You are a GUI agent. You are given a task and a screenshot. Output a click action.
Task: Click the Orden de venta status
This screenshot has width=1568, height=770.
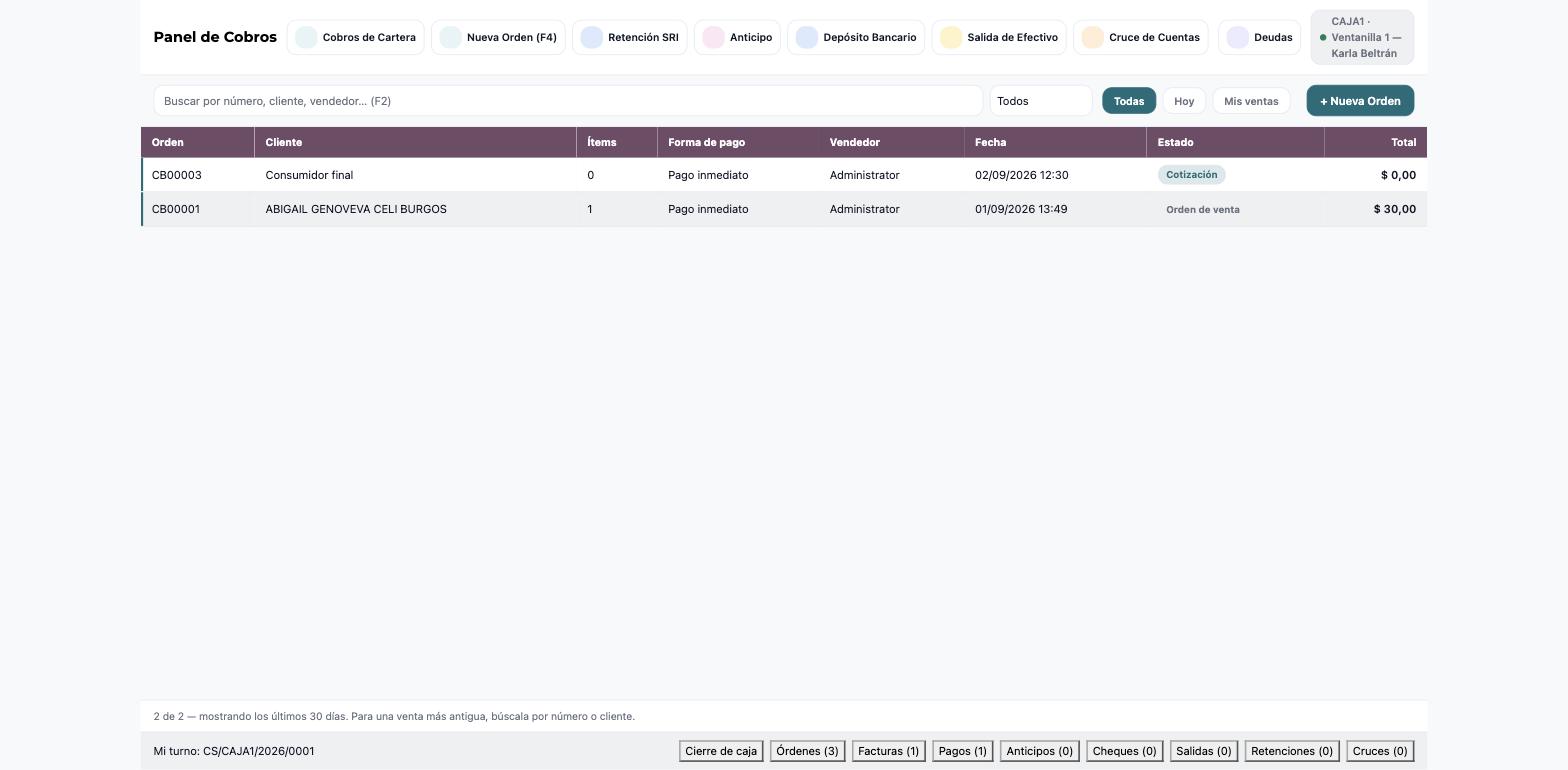(1203, 210)
